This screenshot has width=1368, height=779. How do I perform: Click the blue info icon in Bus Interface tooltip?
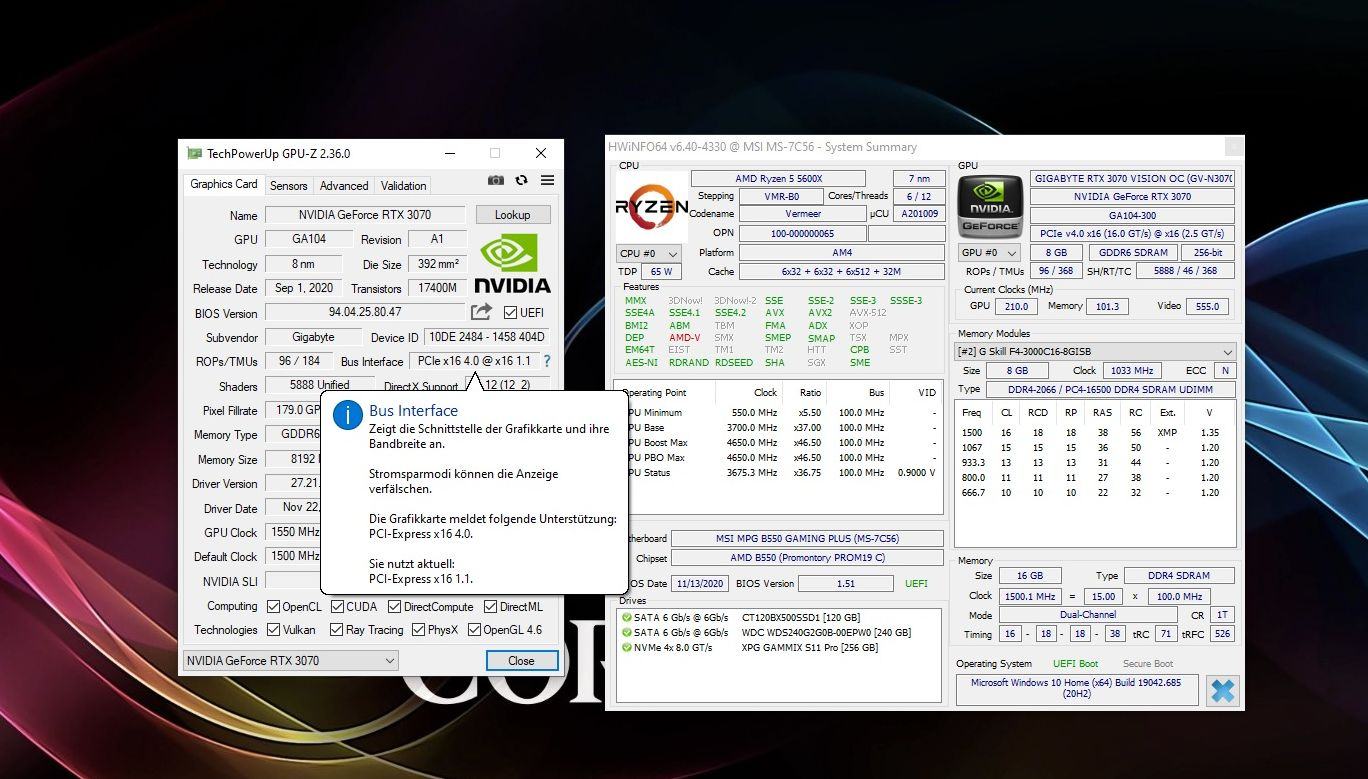point(347,415)
